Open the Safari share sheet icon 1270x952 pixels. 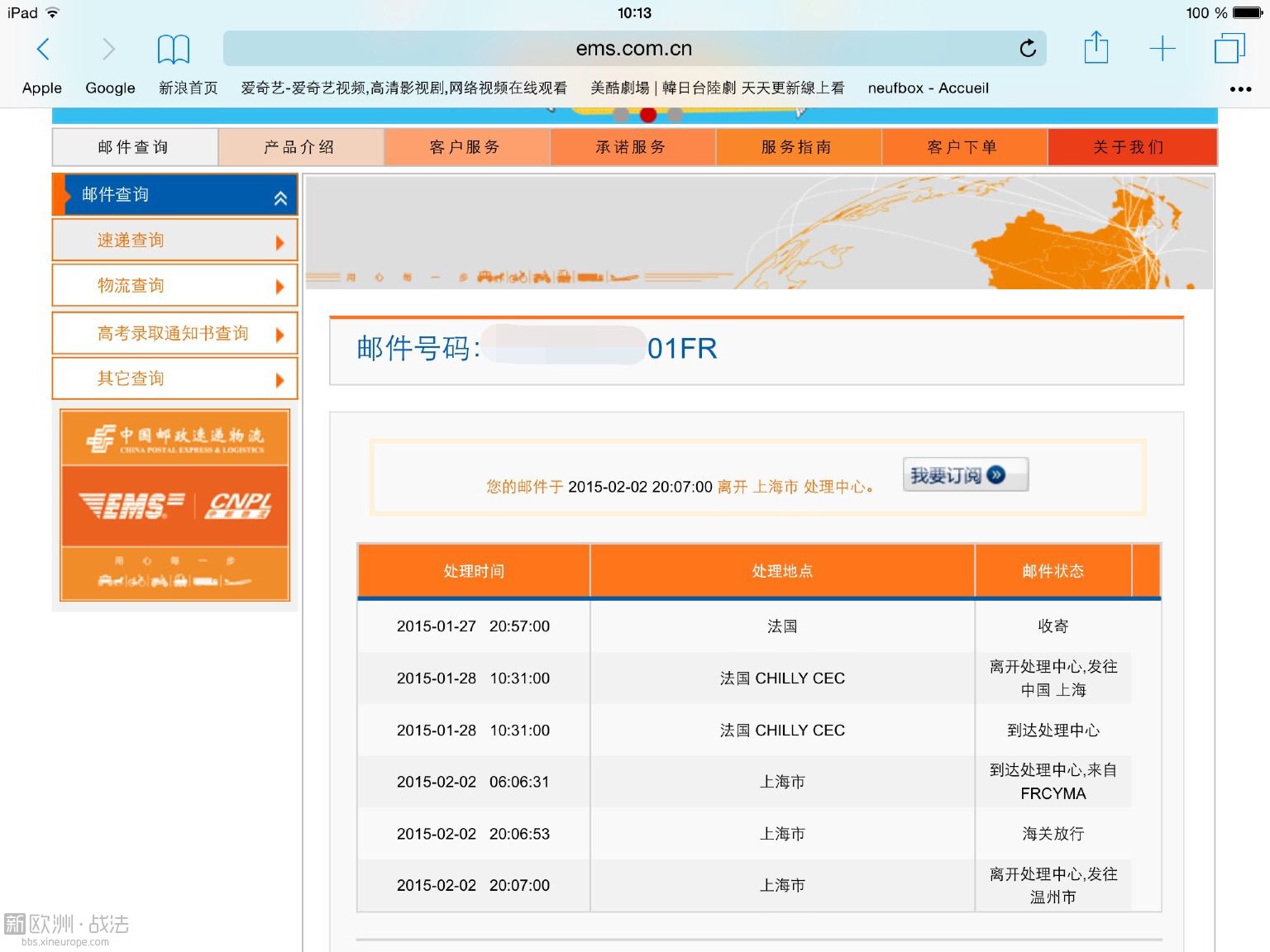[1096, 46]
